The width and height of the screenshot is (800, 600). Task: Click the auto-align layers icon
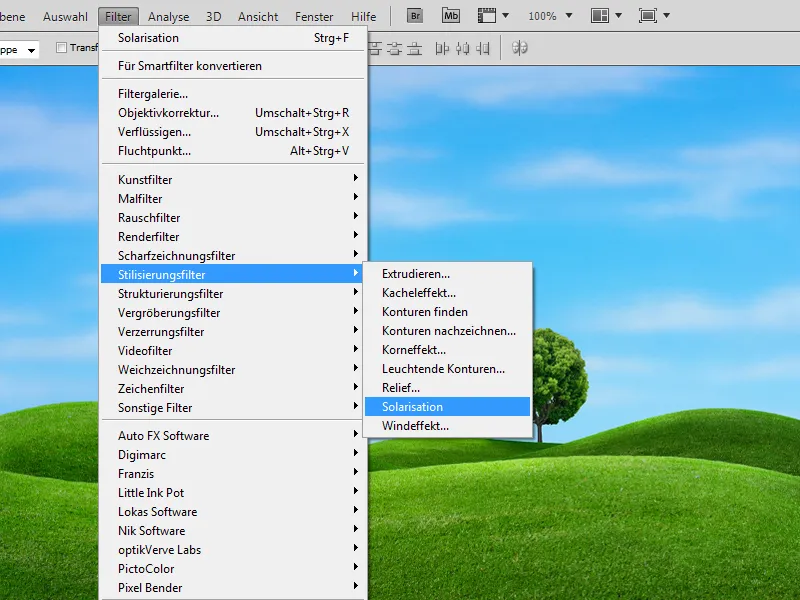coord(519,48)
